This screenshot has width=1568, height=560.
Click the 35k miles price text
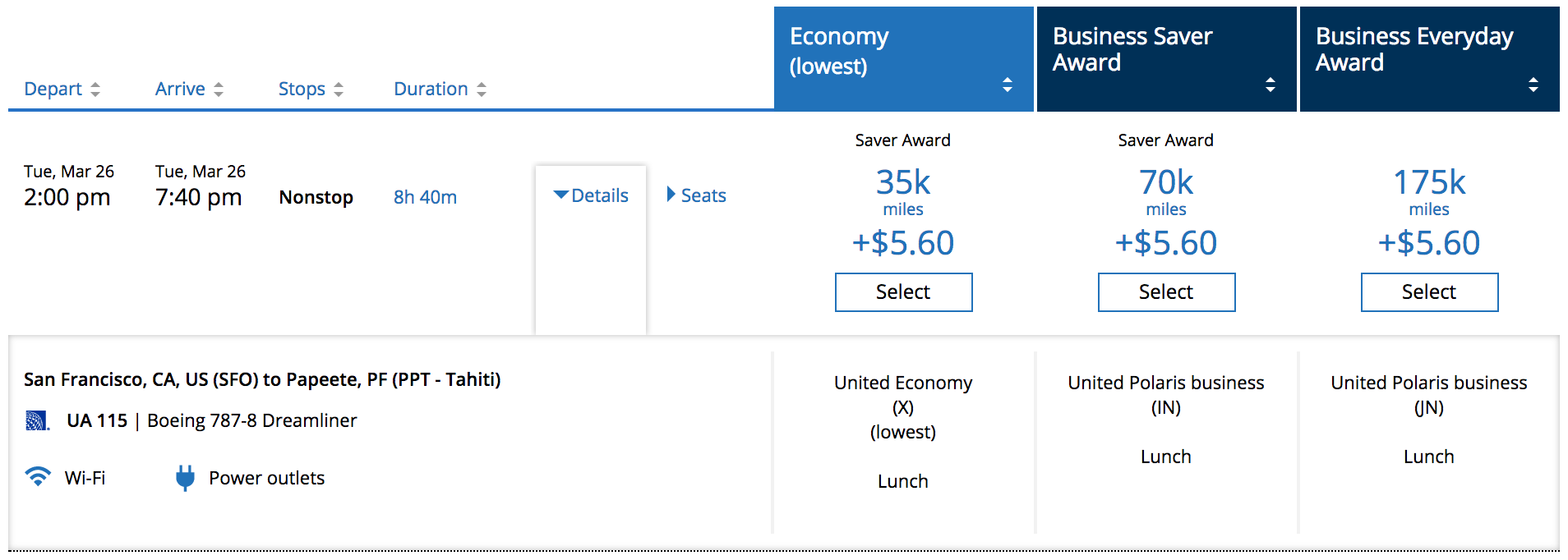pos(903,182)
